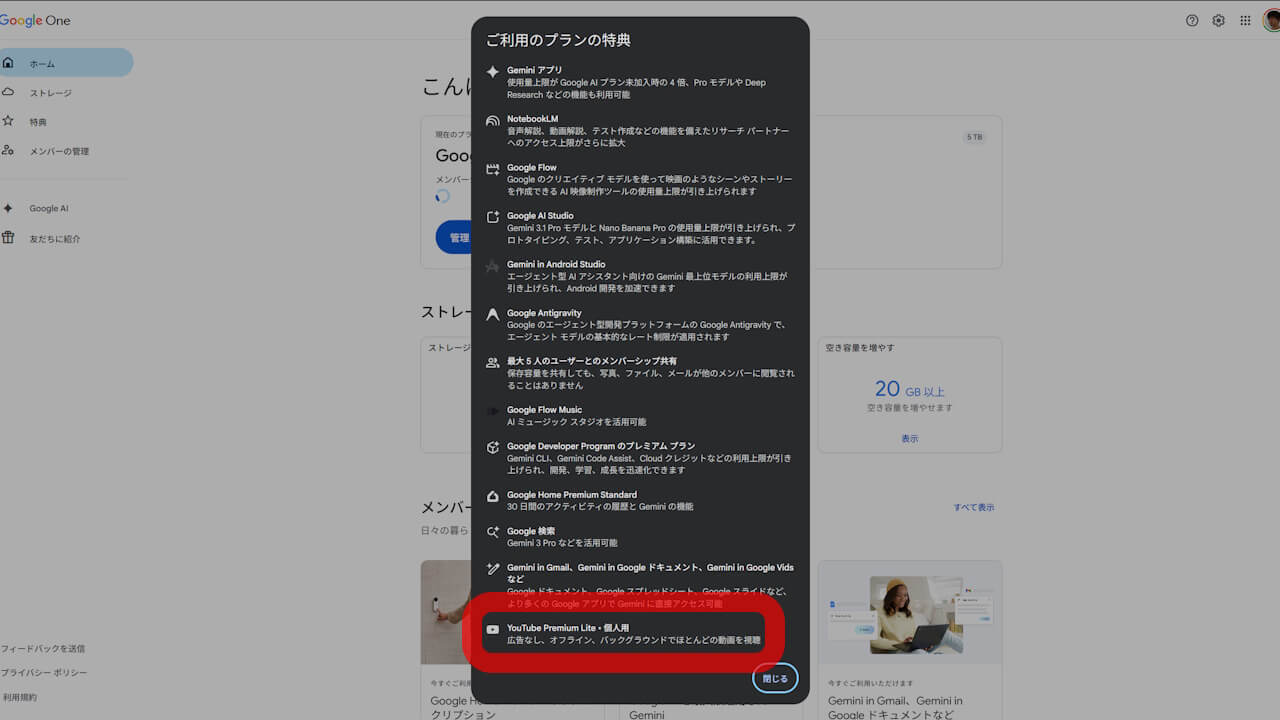
Task: Click the NotebookLM benefit title
Action: 532,119
